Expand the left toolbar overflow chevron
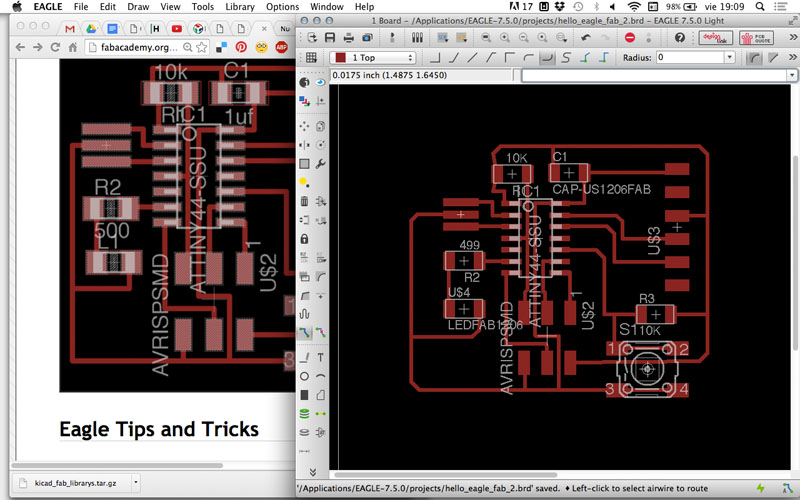This screenshot has height=500, width=800. click(313, 472)
